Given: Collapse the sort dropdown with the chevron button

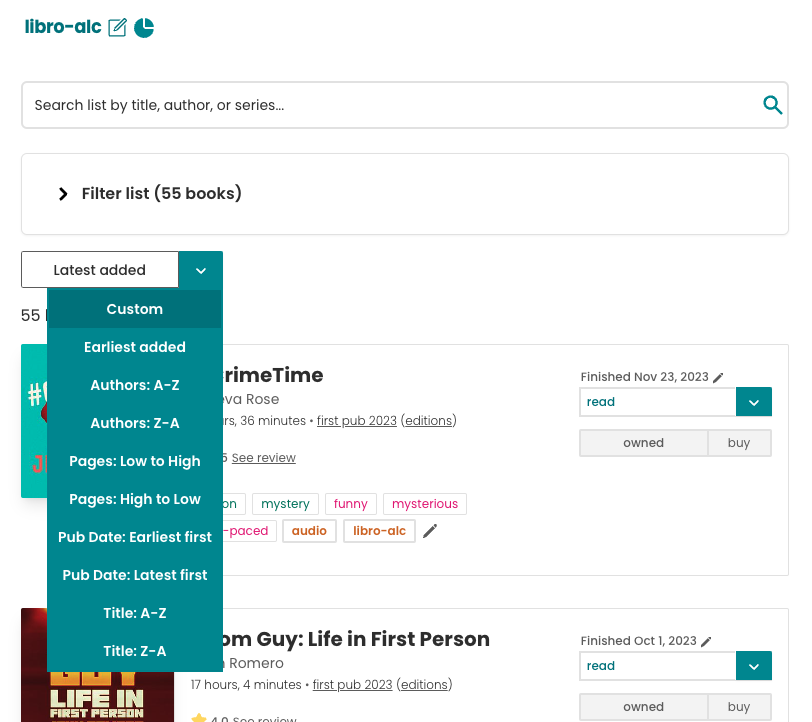Looking at the screenshot, I should click(201, 270).
